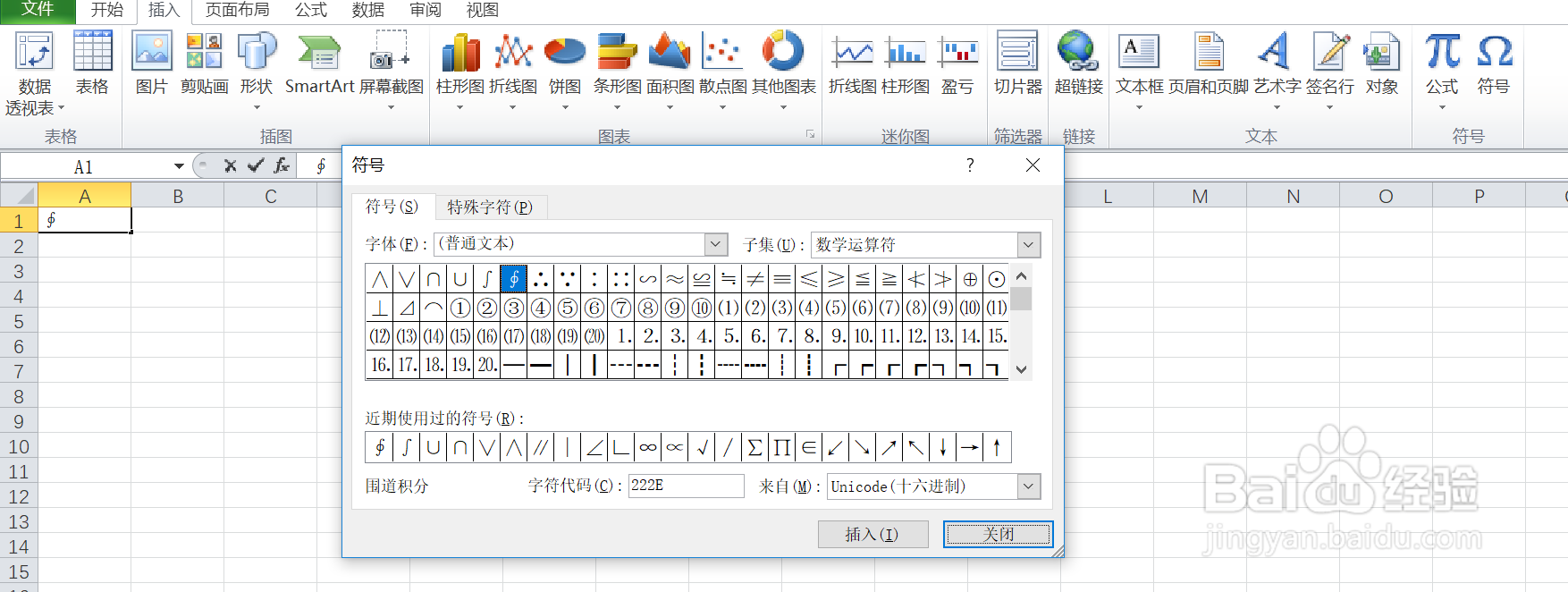Switch to the 视图 ribbon tab
Viewport: 1568px width, 592px height.
pyautogui.click(x=483, y=10)
